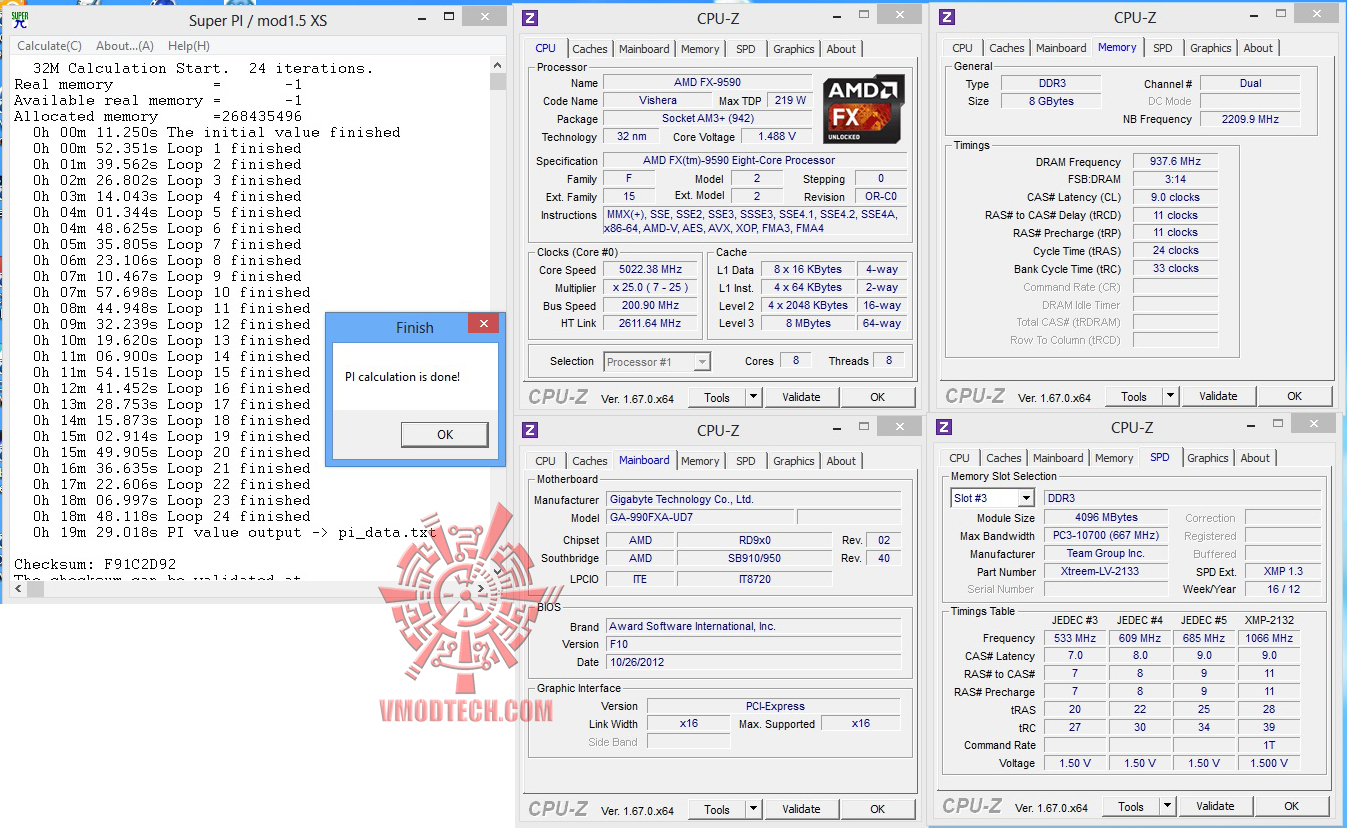Click the CPU-Z title icon in the Mainboard tab window
Image resolution: width=1347 pixels, height=828 pixels.
[x=530, y=430]
